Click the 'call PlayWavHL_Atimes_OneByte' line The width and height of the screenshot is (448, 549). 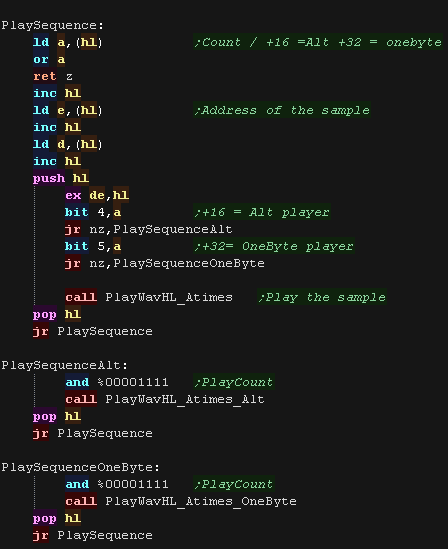181,501
